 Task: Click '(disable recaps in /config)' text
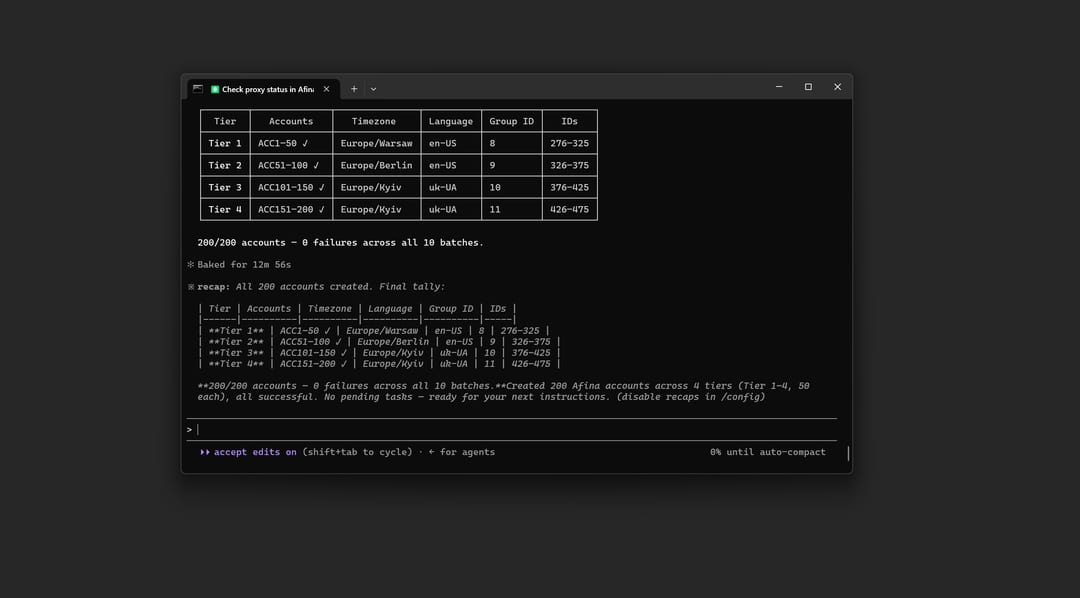[691, 397]
